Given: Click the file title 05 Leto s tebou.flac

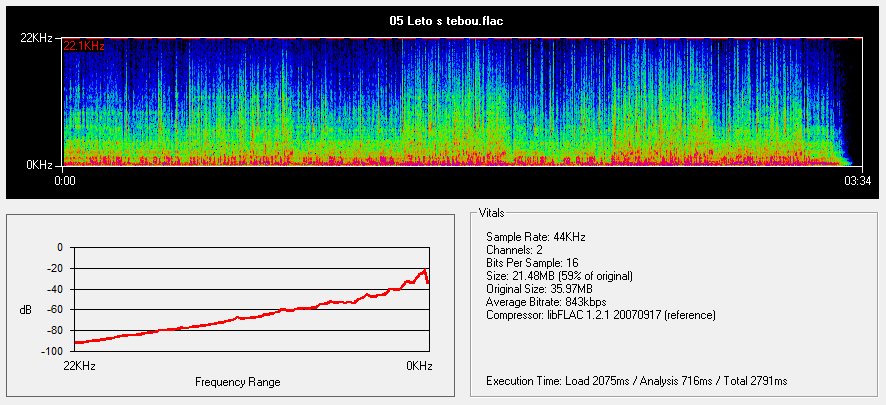Looking at the screenshot, I should (x=445, y=20).
